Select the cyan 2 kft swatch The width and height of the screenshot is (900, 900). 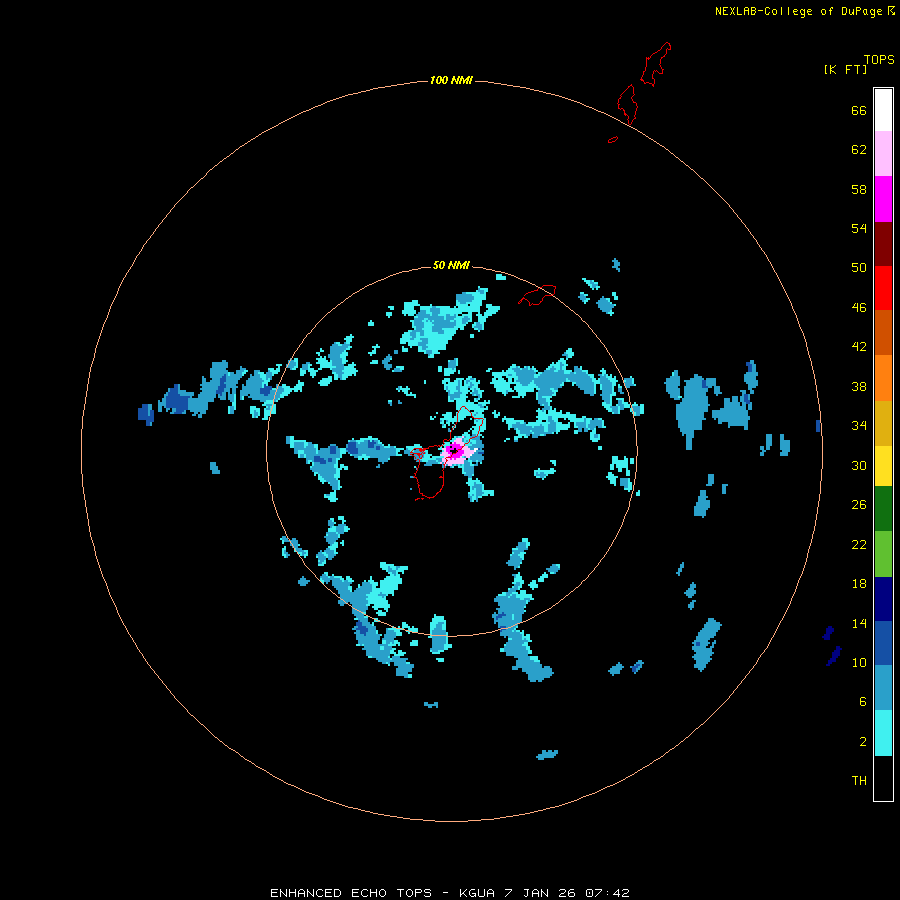click(x=883, y=733)
